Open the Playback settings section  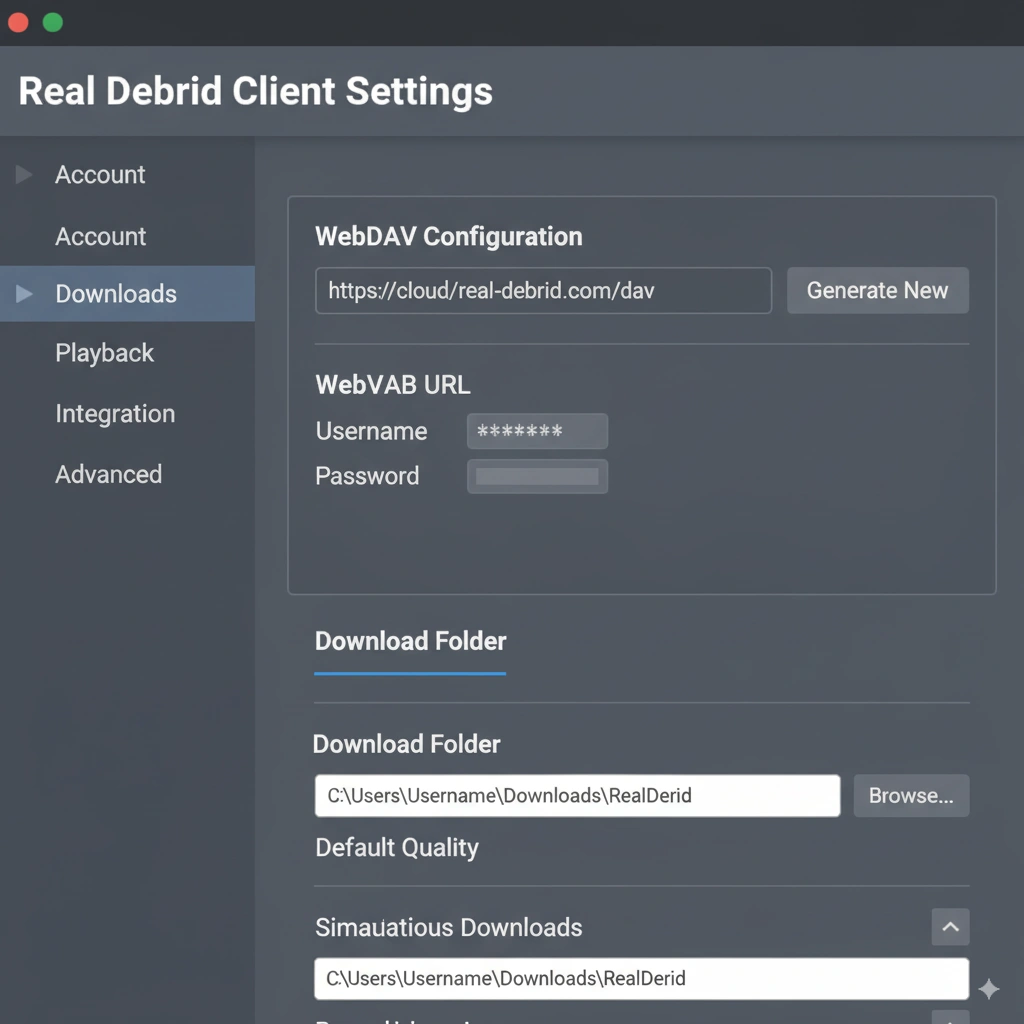(x=104, y=353)
